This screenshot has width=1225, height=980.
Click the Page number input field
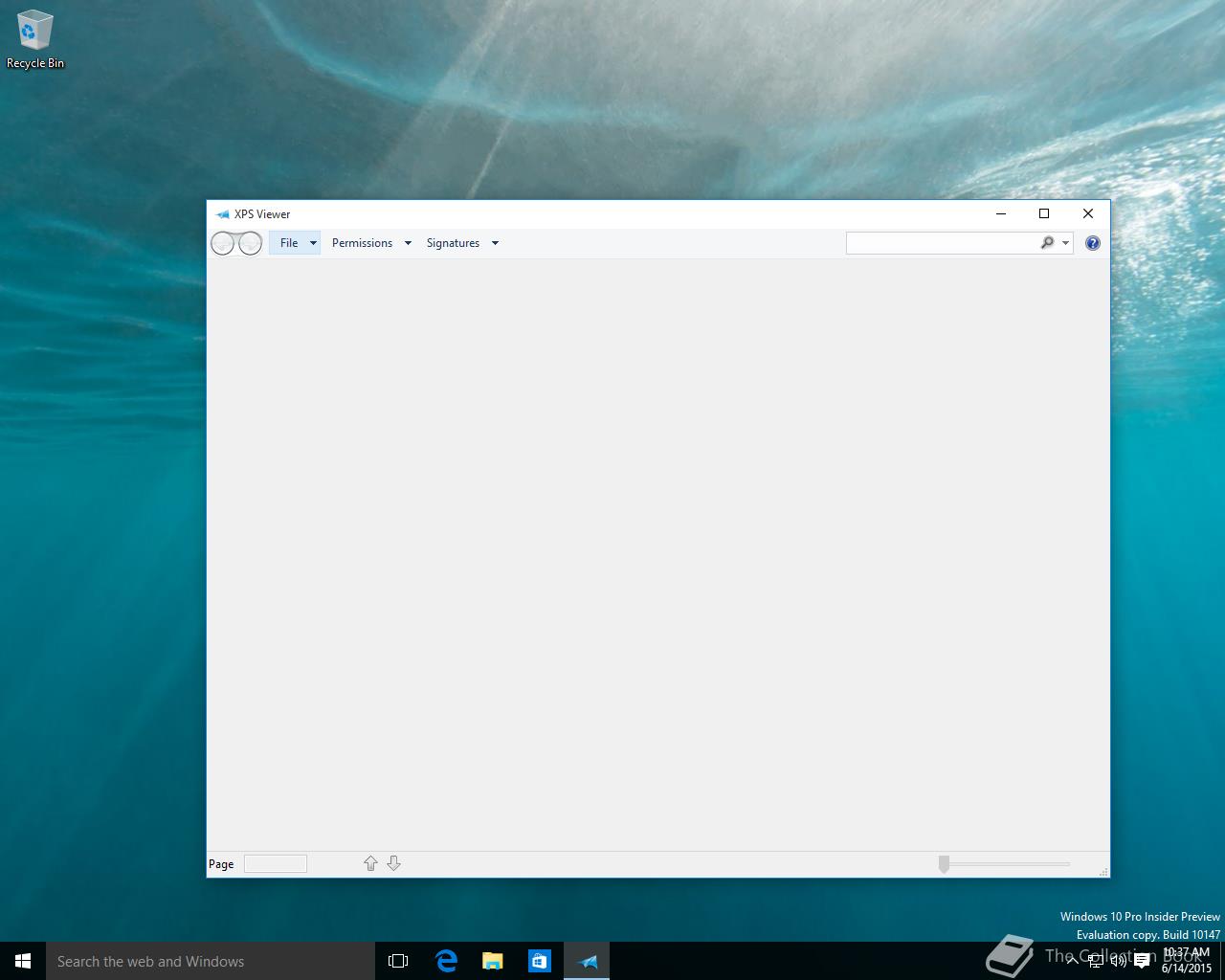[x=276, y=863]
